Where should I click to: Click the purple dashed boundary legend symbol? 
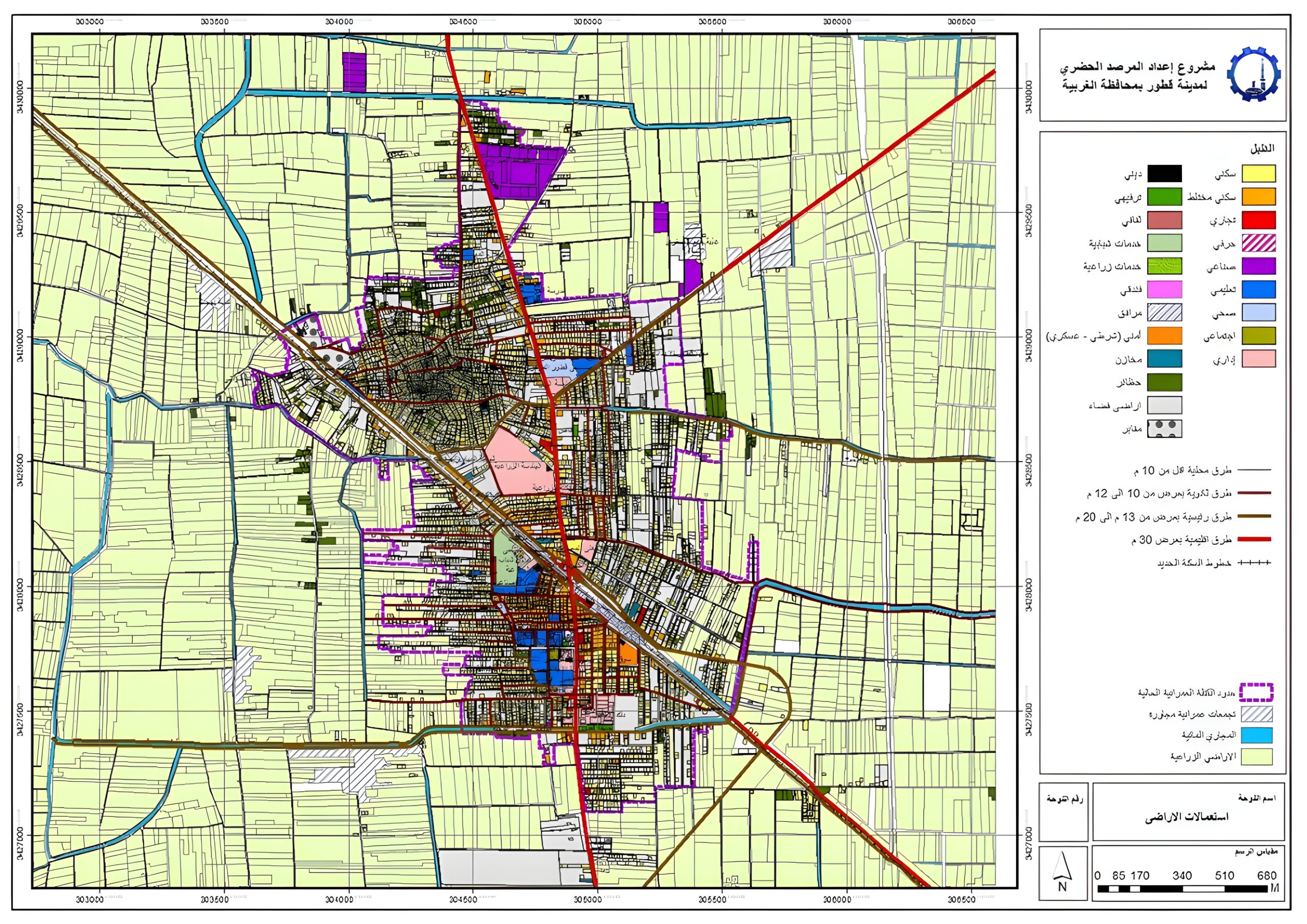1256,692
